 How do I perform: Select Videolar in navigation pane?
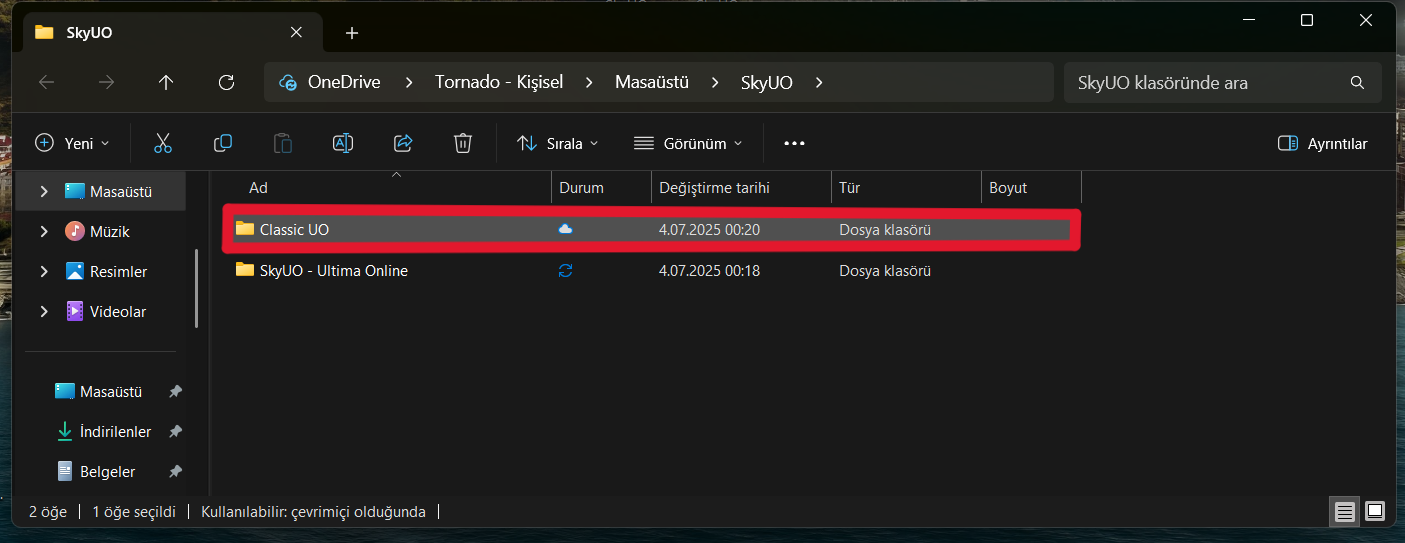[118, 311]
